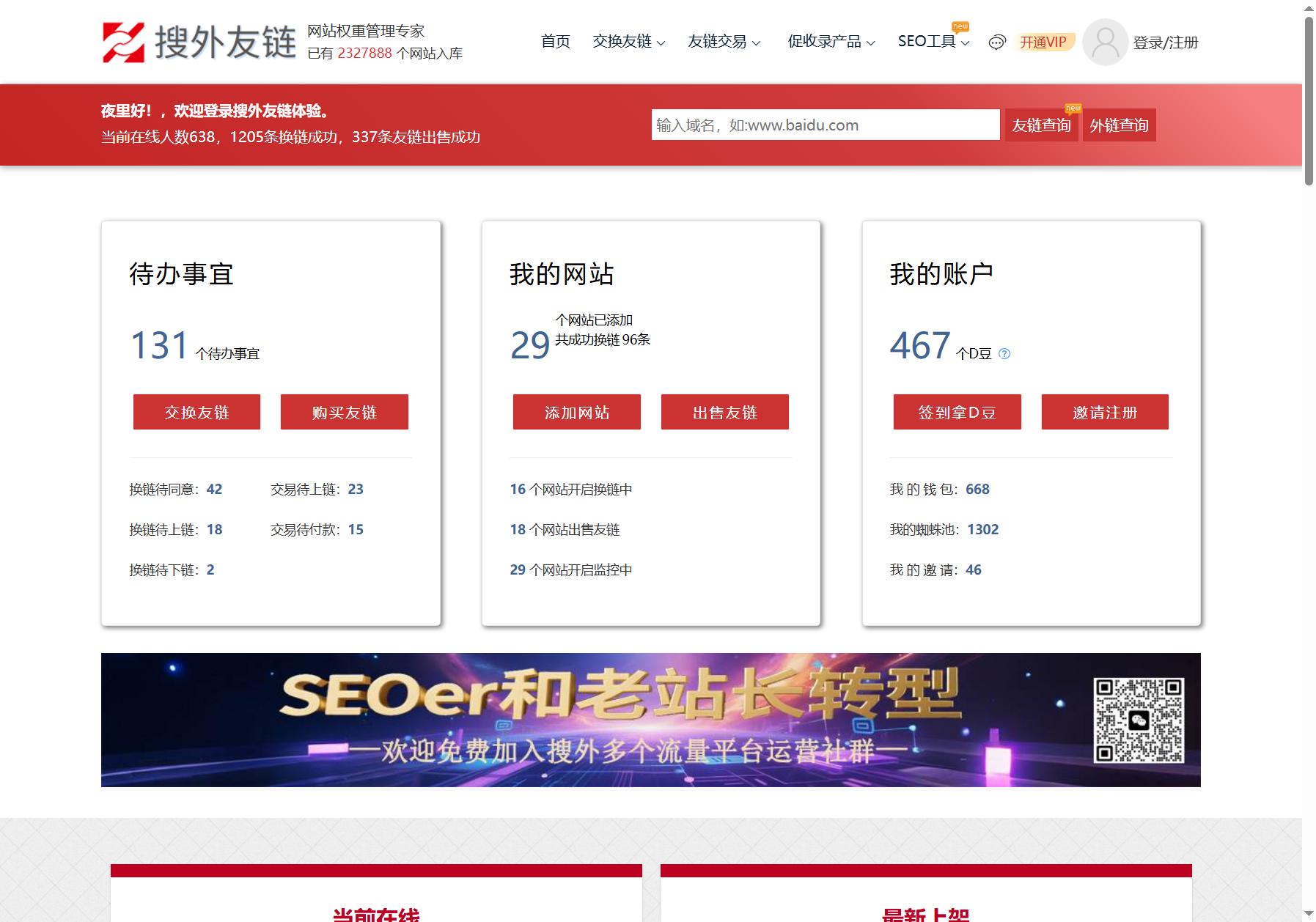This screenshot has height=922, width=1316.
Task: Click the domain name search input field
Action: tap(826, 125)
